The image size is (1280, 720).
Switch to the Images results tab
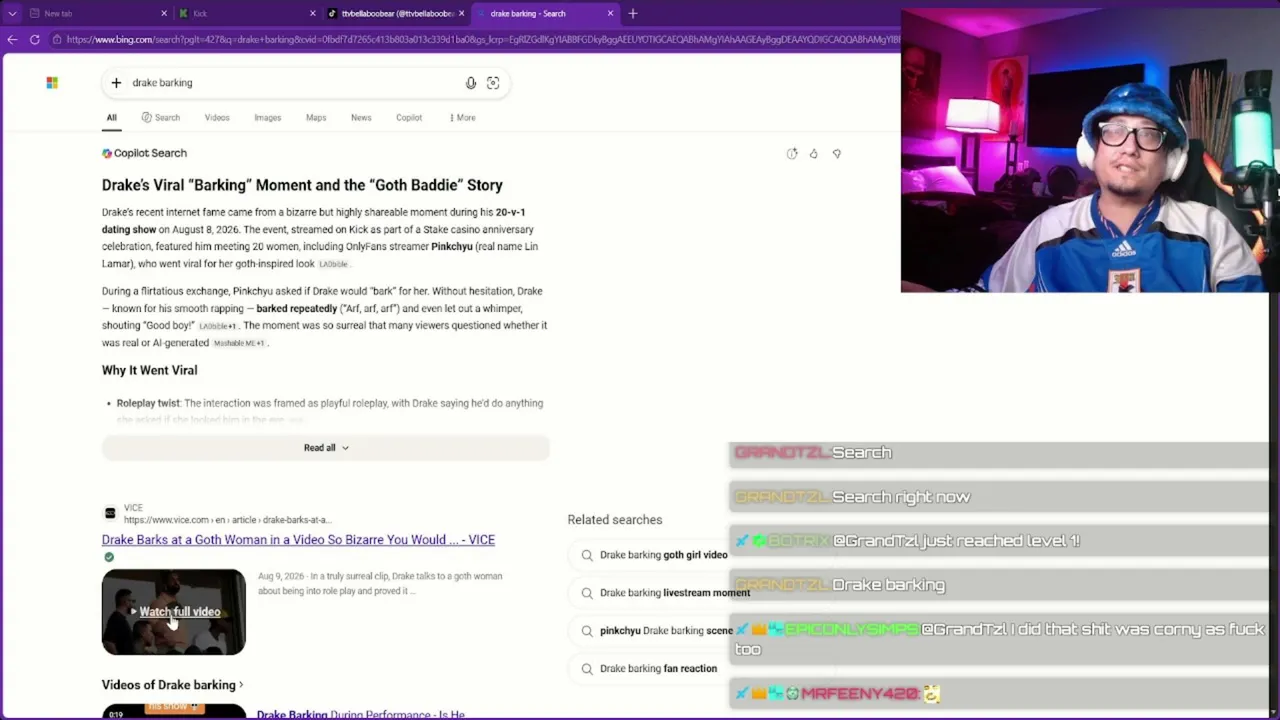point(267,118)
